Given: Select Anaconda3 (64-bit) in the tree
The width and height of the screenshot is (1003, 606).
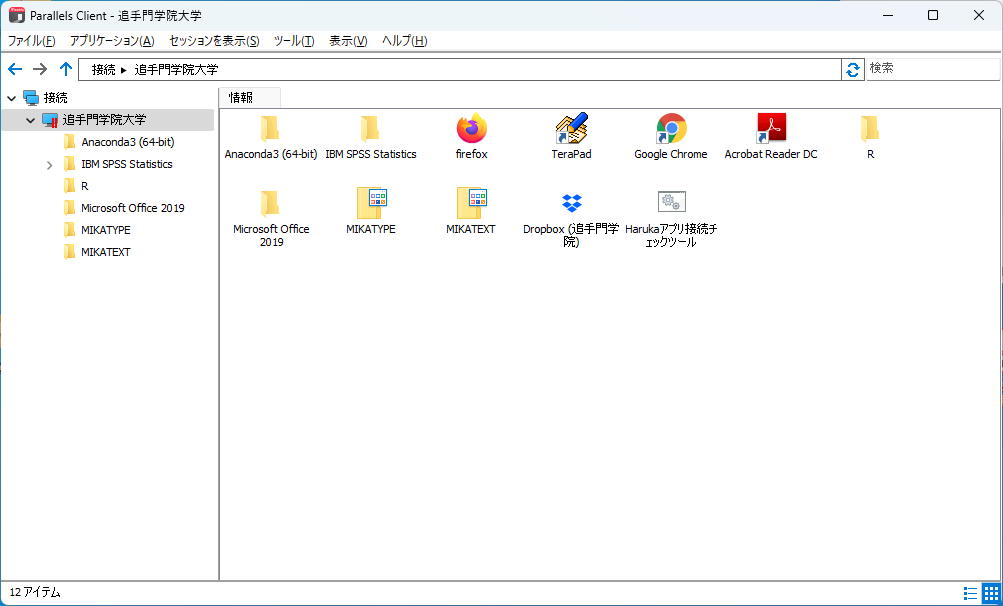Looking at the screenshot, I should [128, 142].
